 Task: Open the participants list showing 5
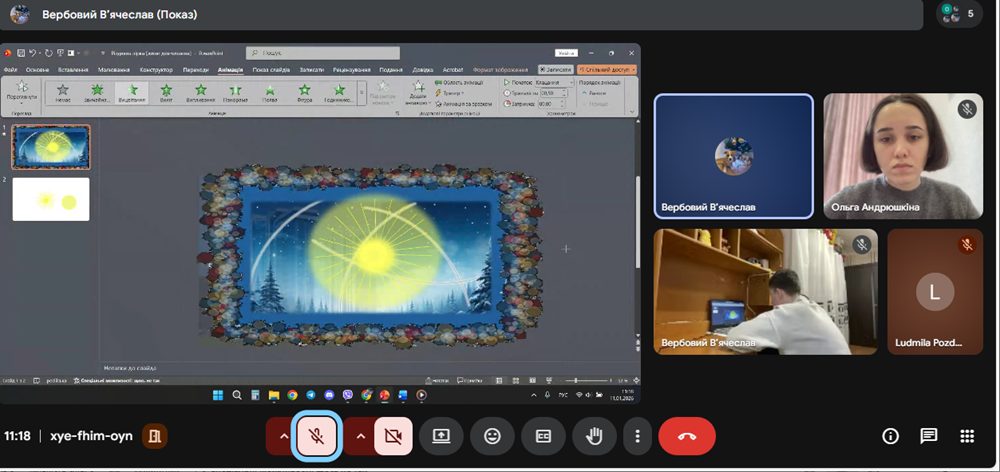(x=959, y=13)
